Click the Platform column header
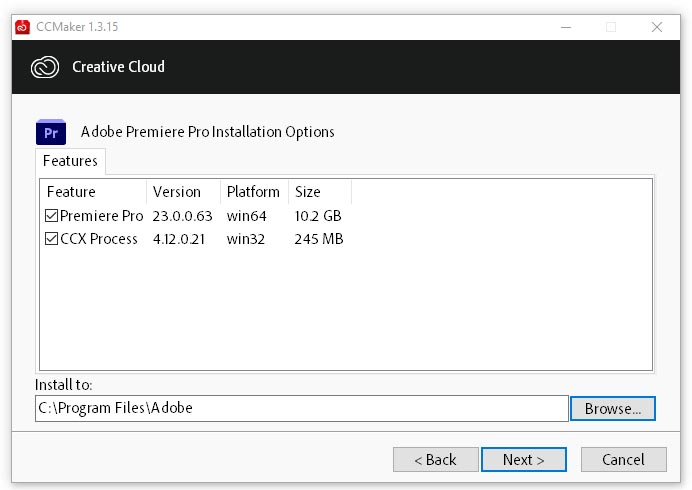 point(255,192)
